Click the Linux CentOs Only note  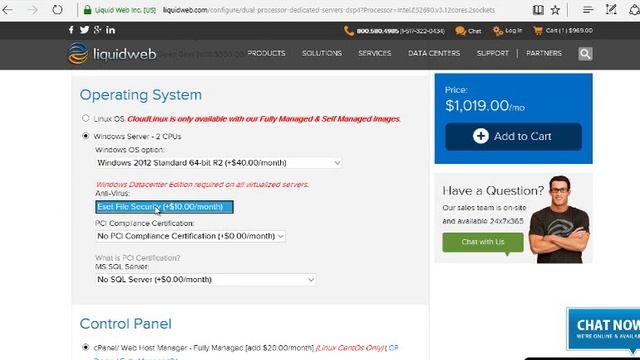click(351, 348)
